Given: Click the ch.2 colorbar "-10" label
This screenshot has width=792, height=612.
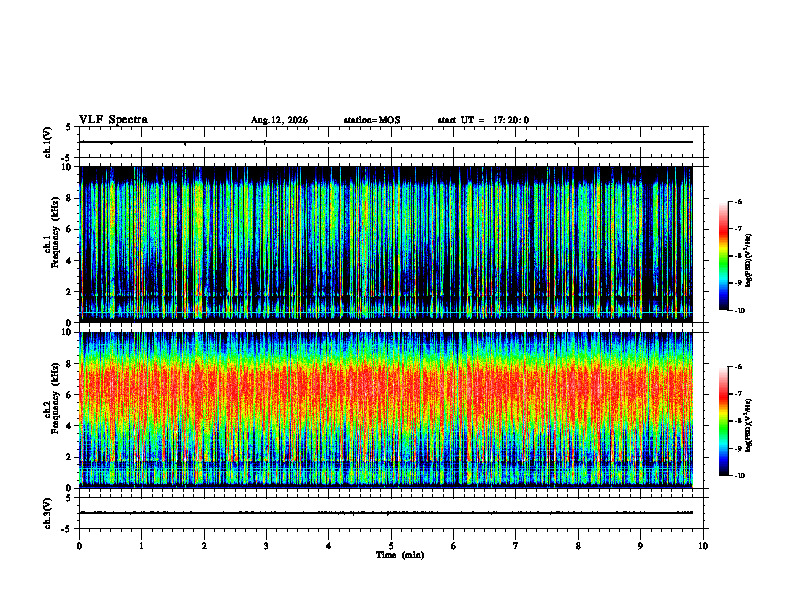Looking at the screenshot, I should pyautogui.click(x=739, y=475).
